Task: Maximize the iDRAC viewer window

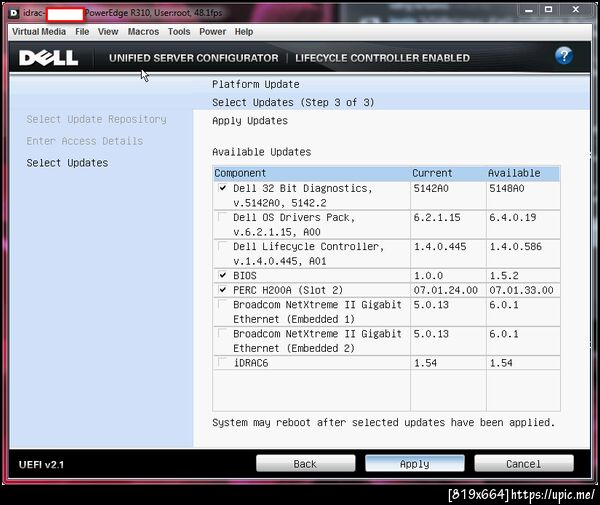Action: (x=548, y=10)
